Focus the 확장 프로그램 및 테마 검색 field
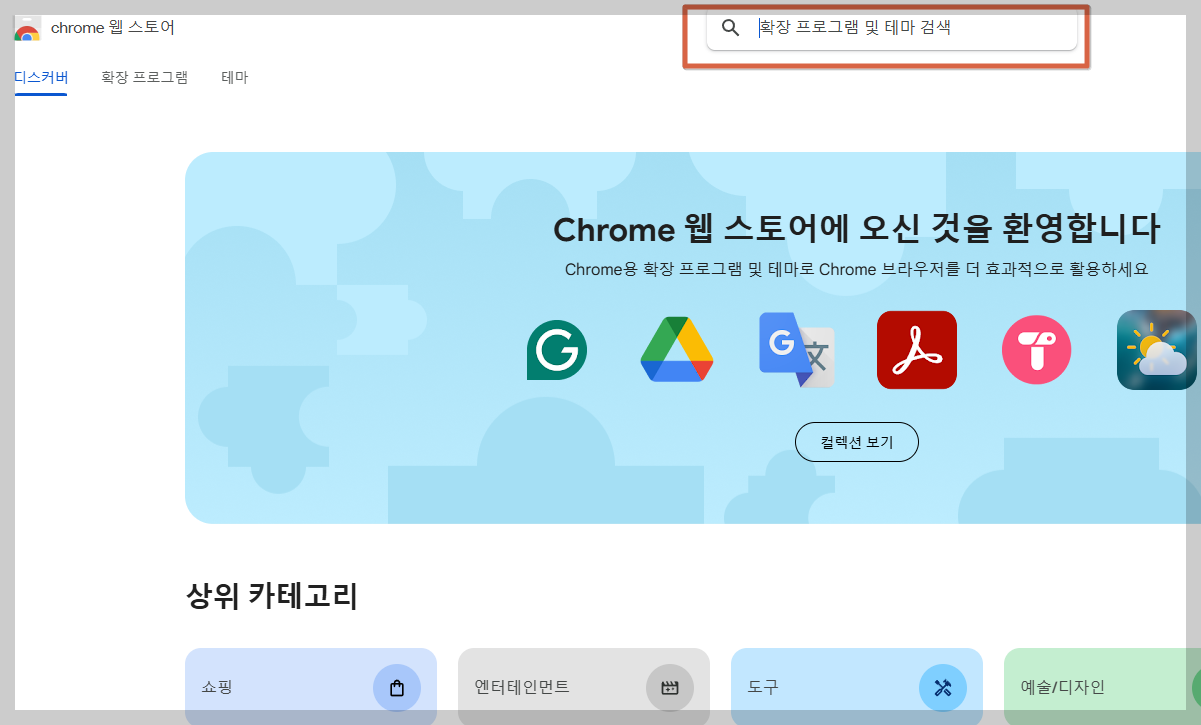 (x=892, y=28)
